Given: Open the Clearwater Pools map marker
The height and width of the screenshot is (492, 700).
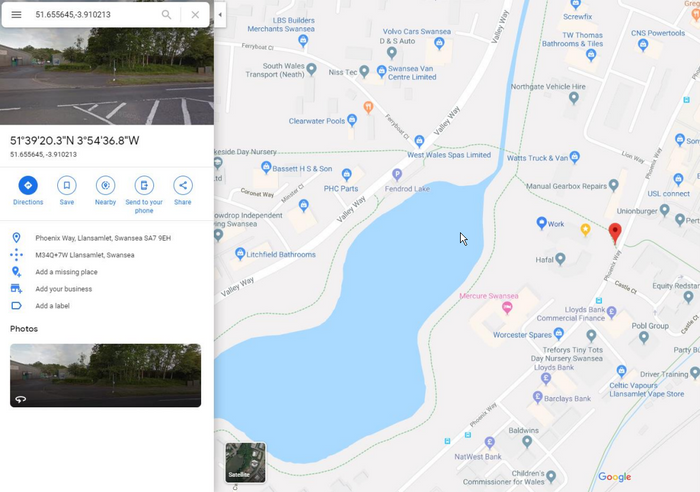Looking at the screenshot, I should [x=352, y=120].
